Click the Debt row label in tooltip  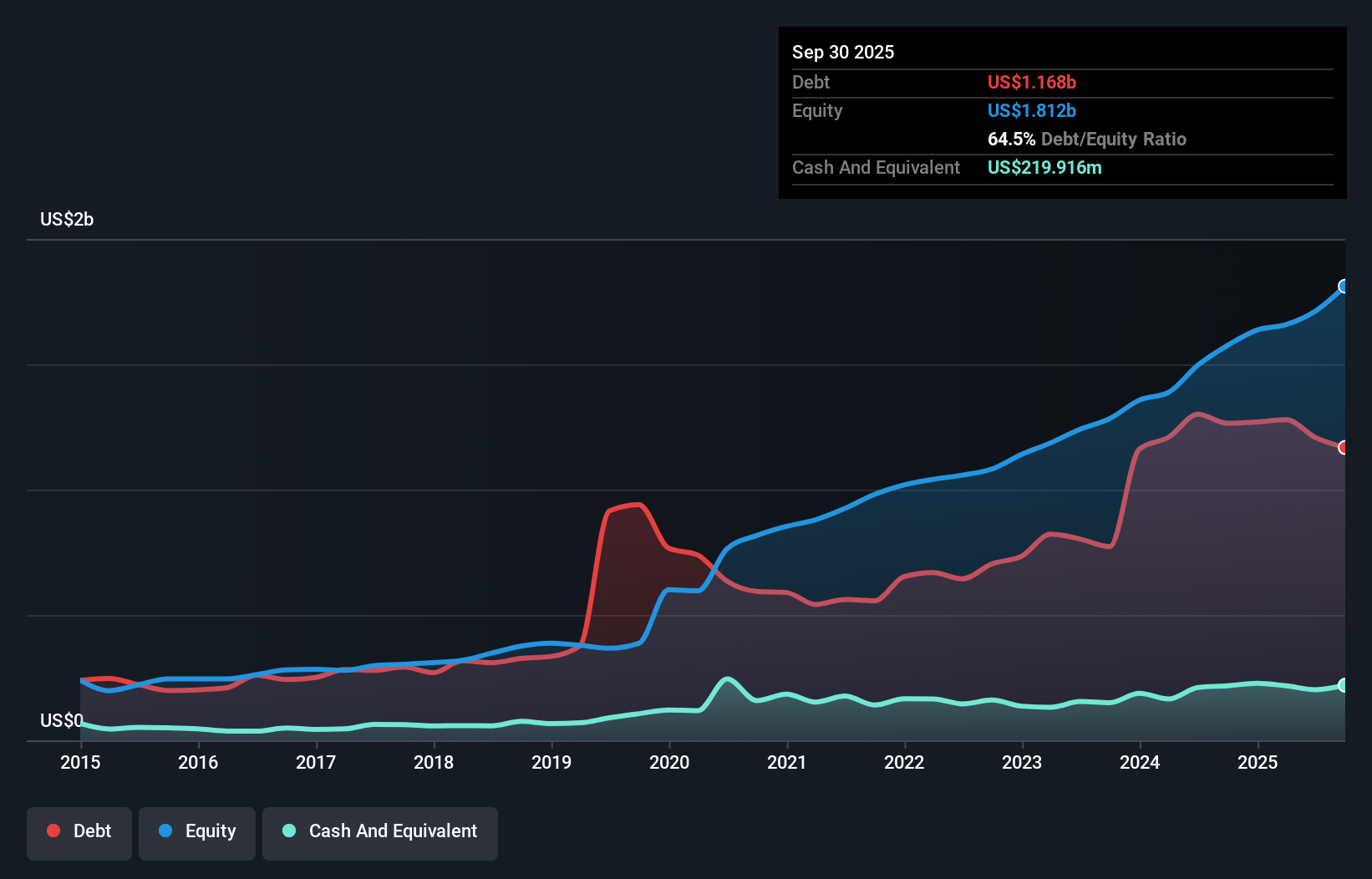click(810, 82)
